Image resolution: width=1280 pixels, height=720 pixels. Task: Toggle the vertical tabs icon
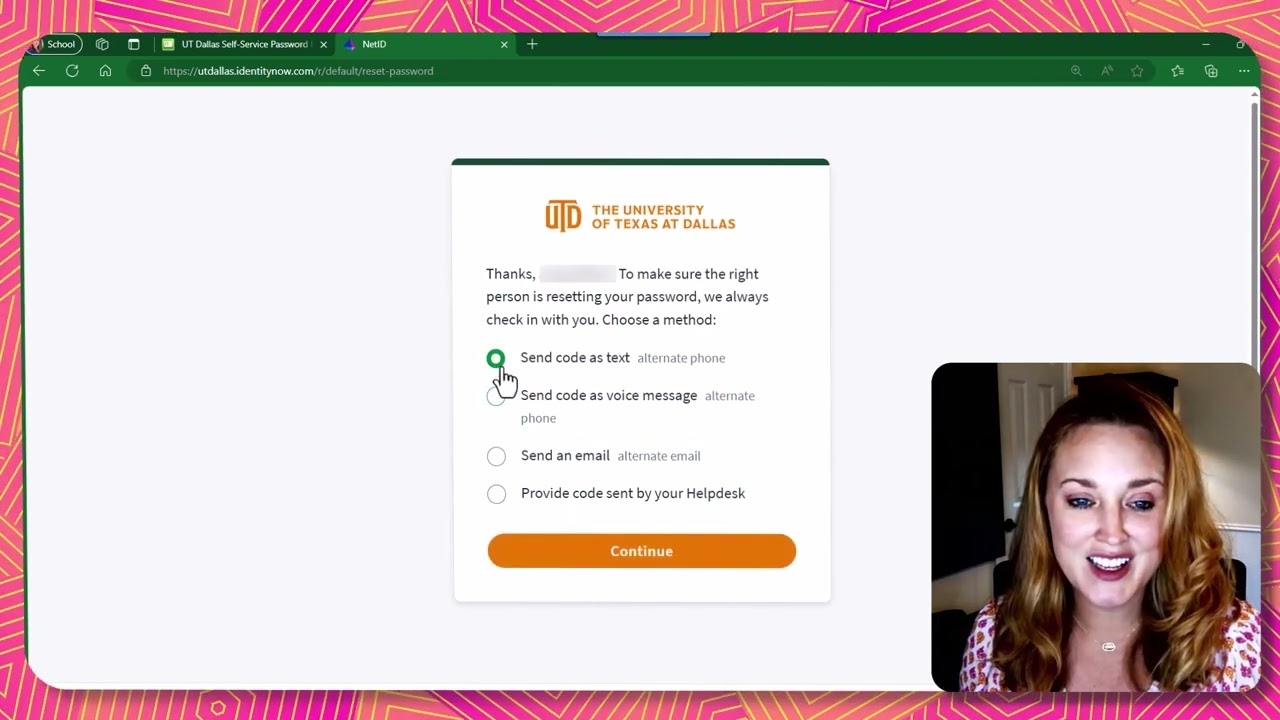pyautogui.click(x=134, y=44)
